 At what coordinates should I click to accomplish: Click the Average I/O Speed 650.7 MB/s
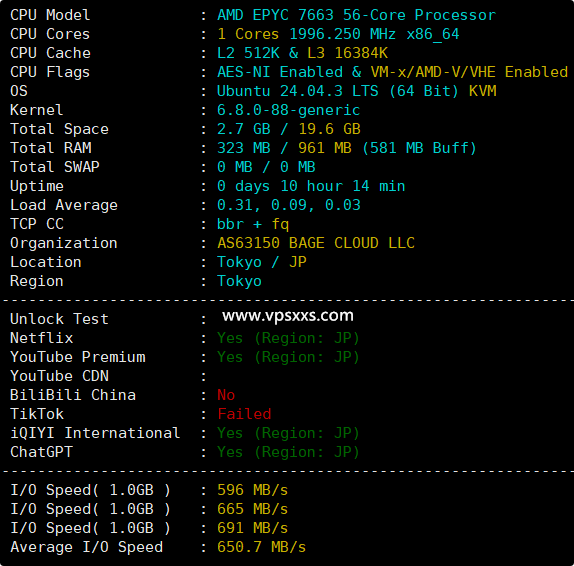click(261, 547)
